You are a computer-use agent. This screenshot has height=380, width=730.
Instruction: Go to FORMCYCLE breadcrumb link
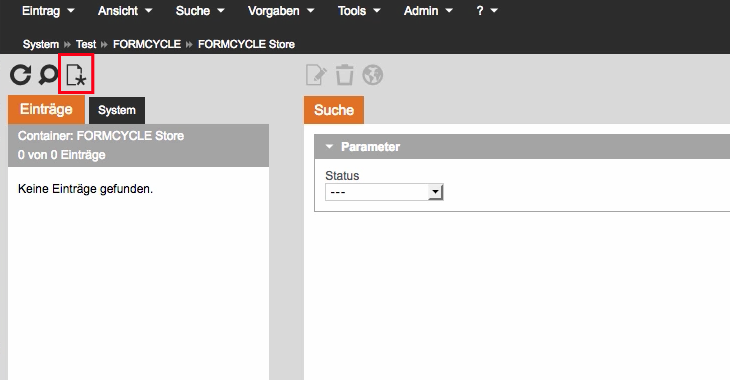click(147, 44)
